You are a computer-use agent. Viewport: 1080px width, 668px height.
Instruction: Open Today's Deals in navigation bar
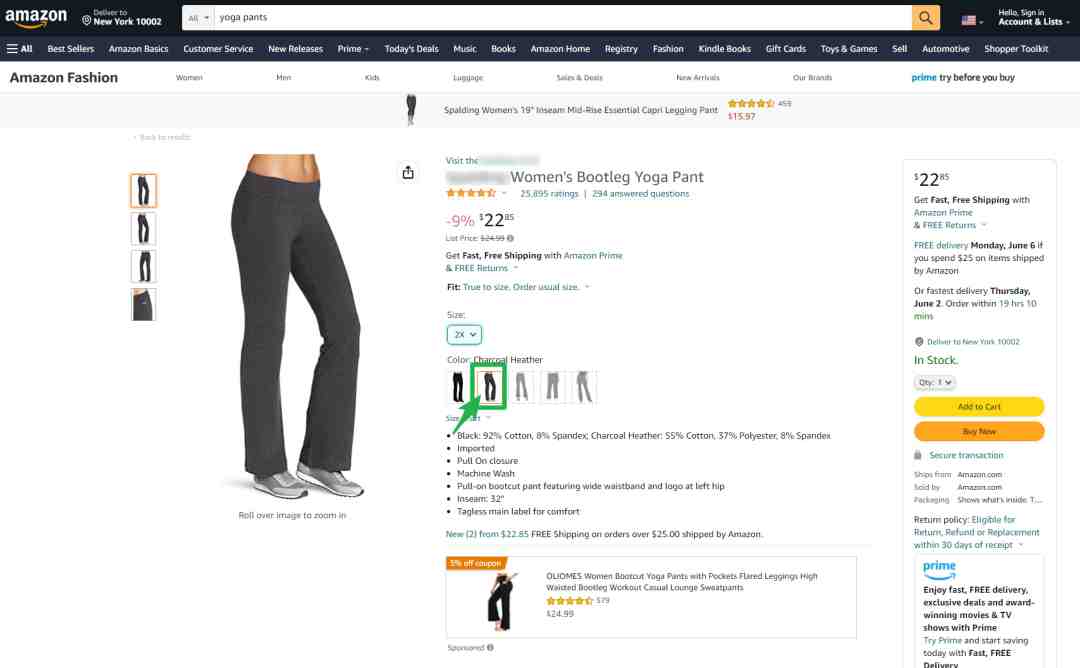click(x=411, y=49)
